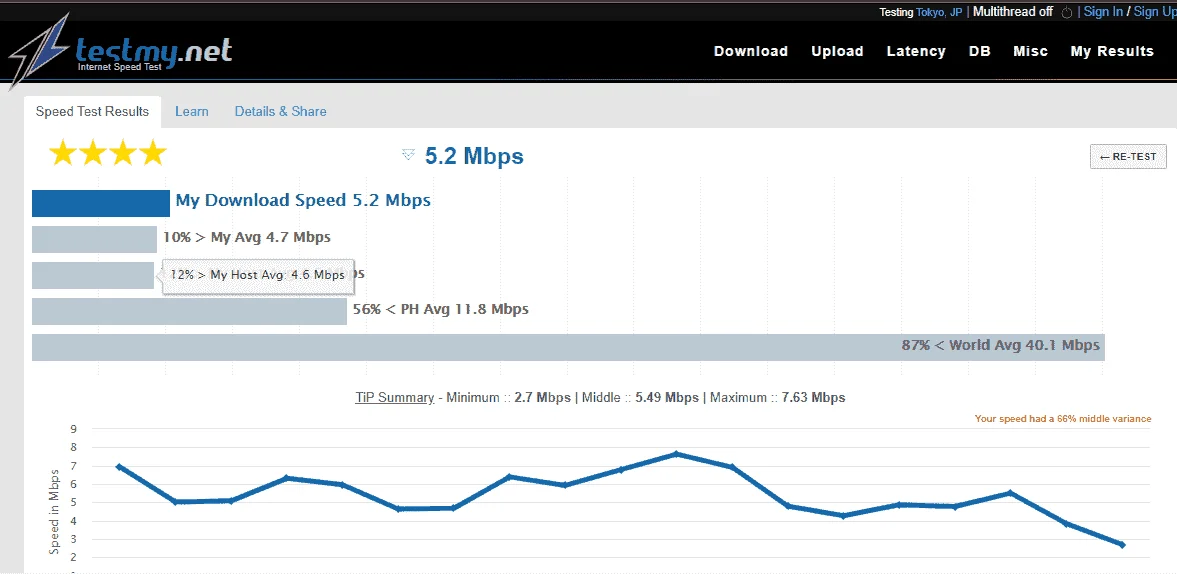Open the DB menu
The image size is (1177, 574).
coord(980,51)
